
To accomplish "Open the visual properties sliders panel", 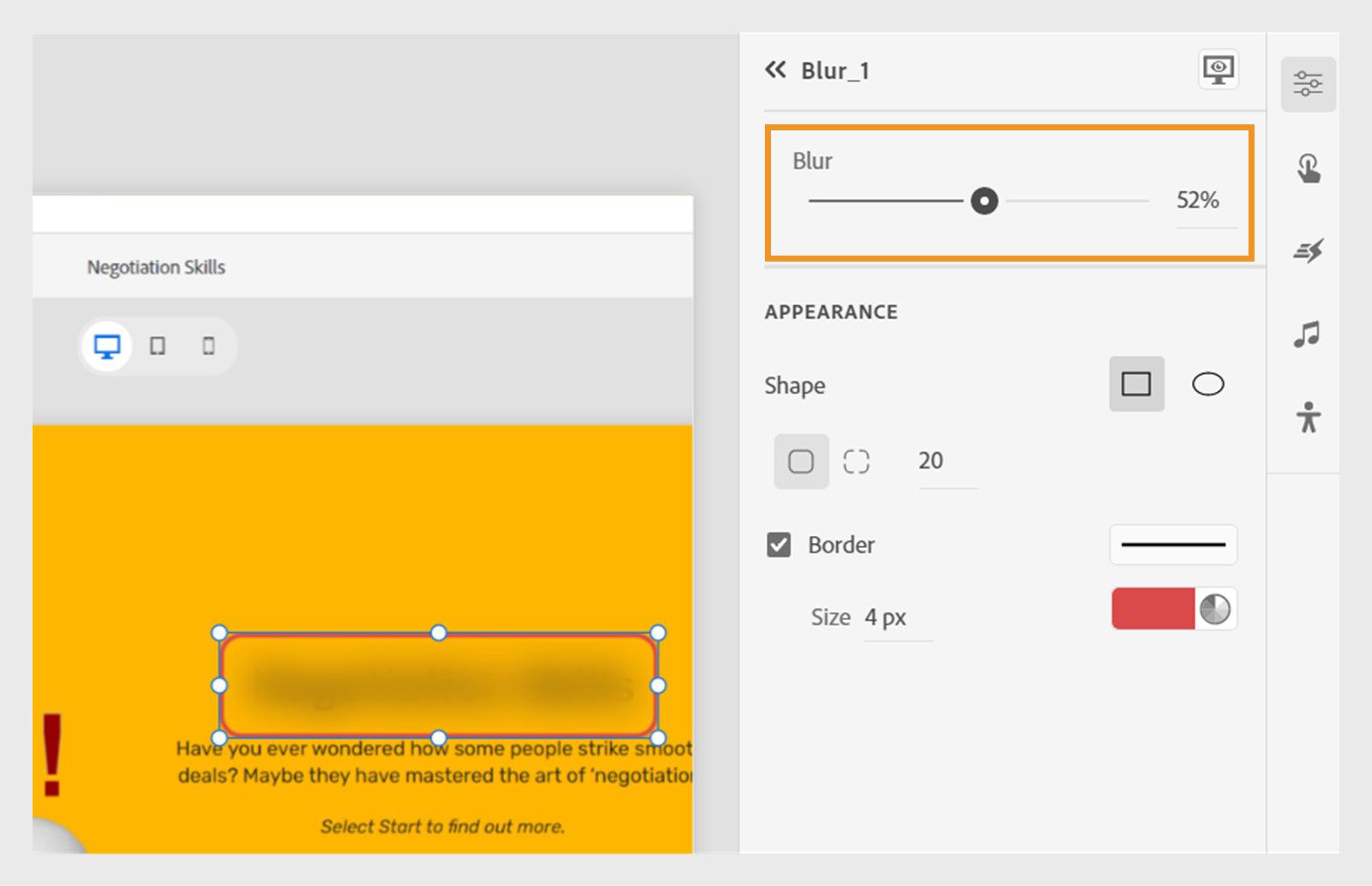I will [x=1308, y=84].
